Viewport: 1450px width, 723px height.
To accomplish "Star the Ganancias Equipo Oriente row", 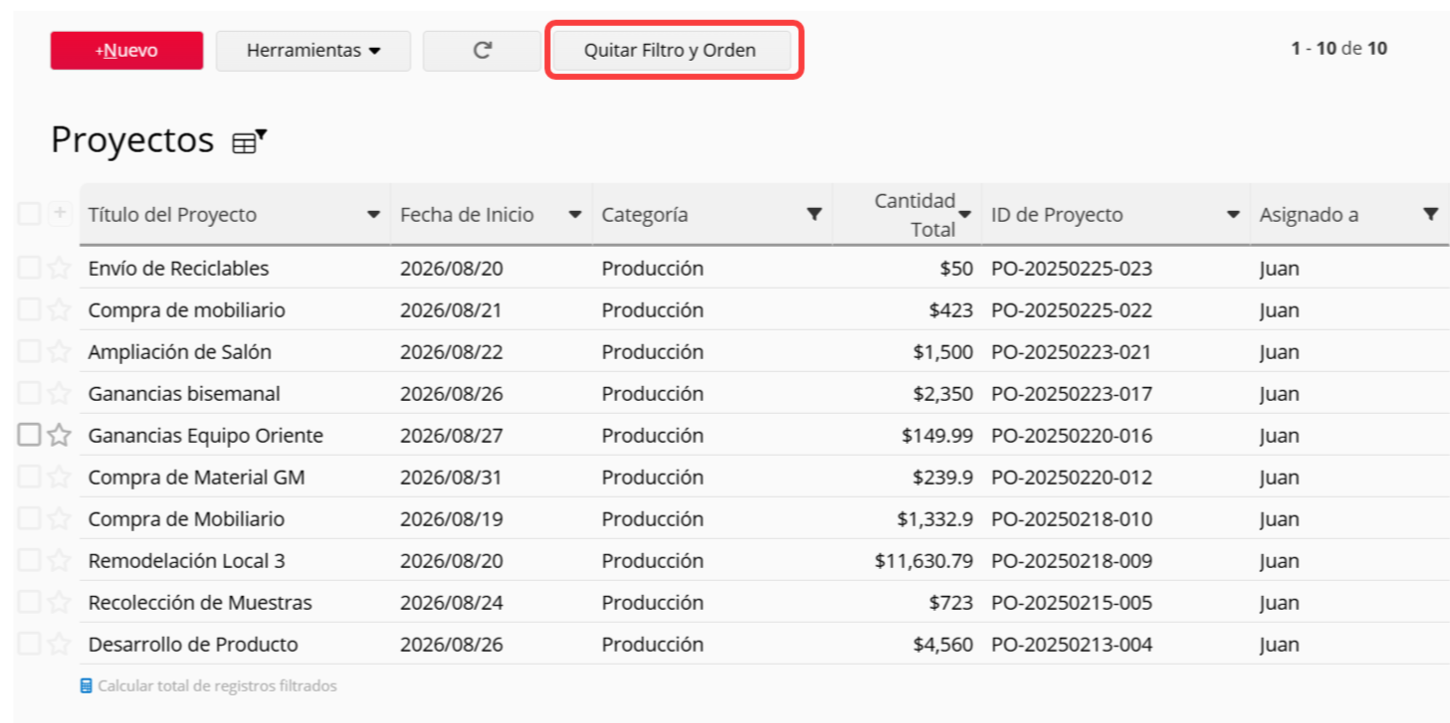I will (x=60, y=435).
